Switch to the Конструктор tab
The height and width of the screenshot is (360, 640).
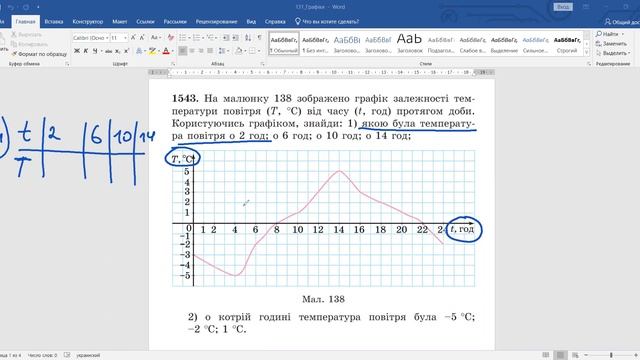click(88, 22)
